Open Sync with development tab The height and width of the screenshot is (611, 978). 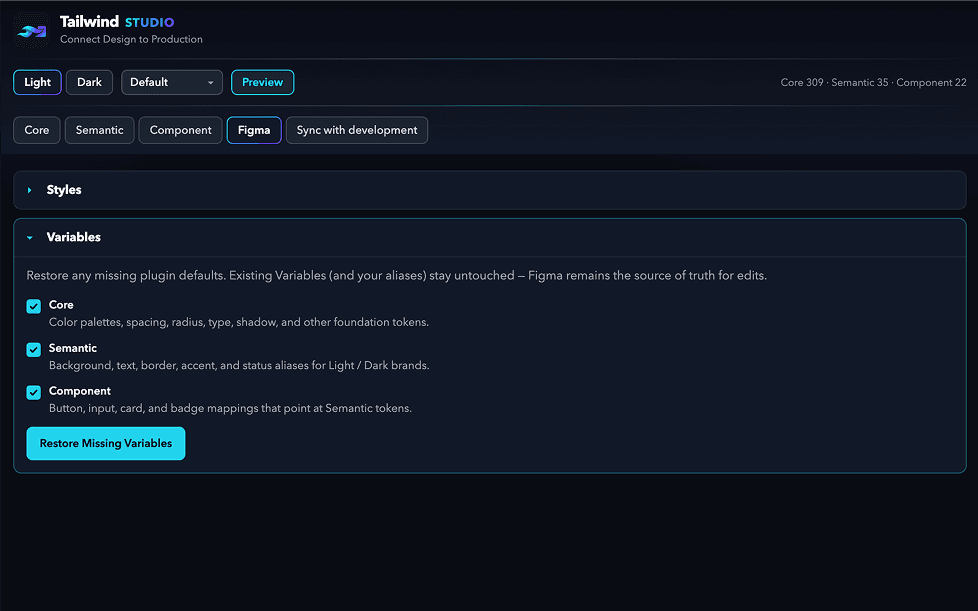357,130
